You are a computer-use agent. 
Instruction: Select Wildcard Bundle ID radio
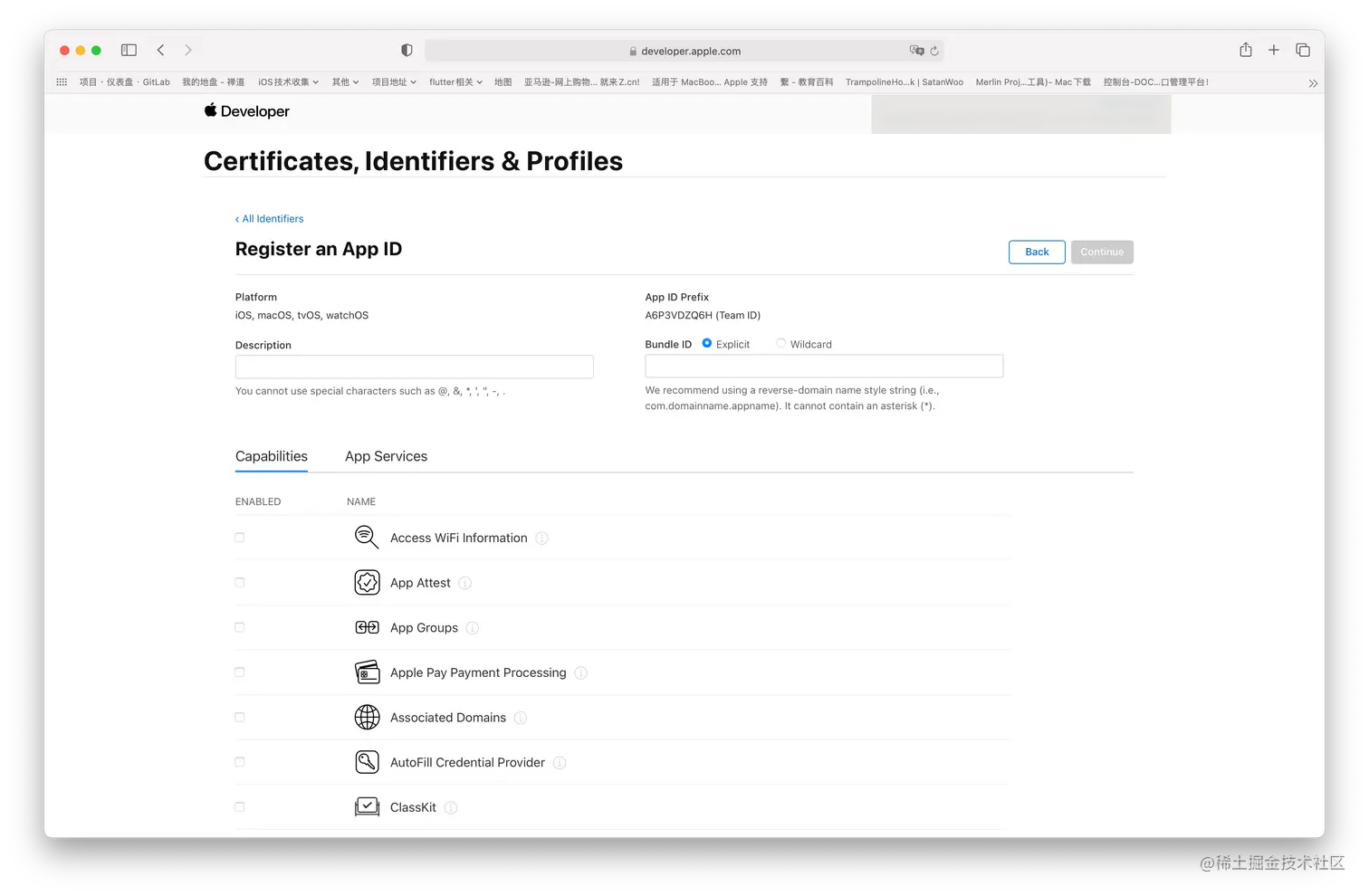point(780,343)
